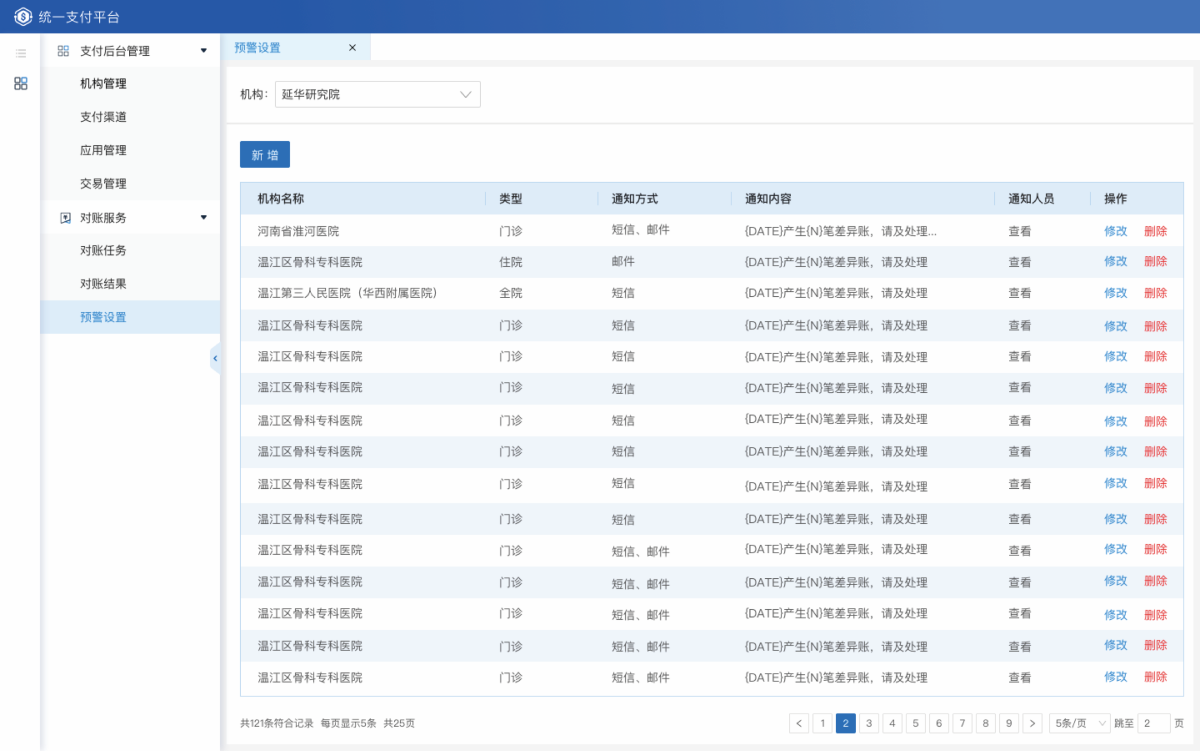The height and width of the screenshot is (751, 1200).
Task: Open 机构管理 in the sidebar
Action: (x=103, y=84)
